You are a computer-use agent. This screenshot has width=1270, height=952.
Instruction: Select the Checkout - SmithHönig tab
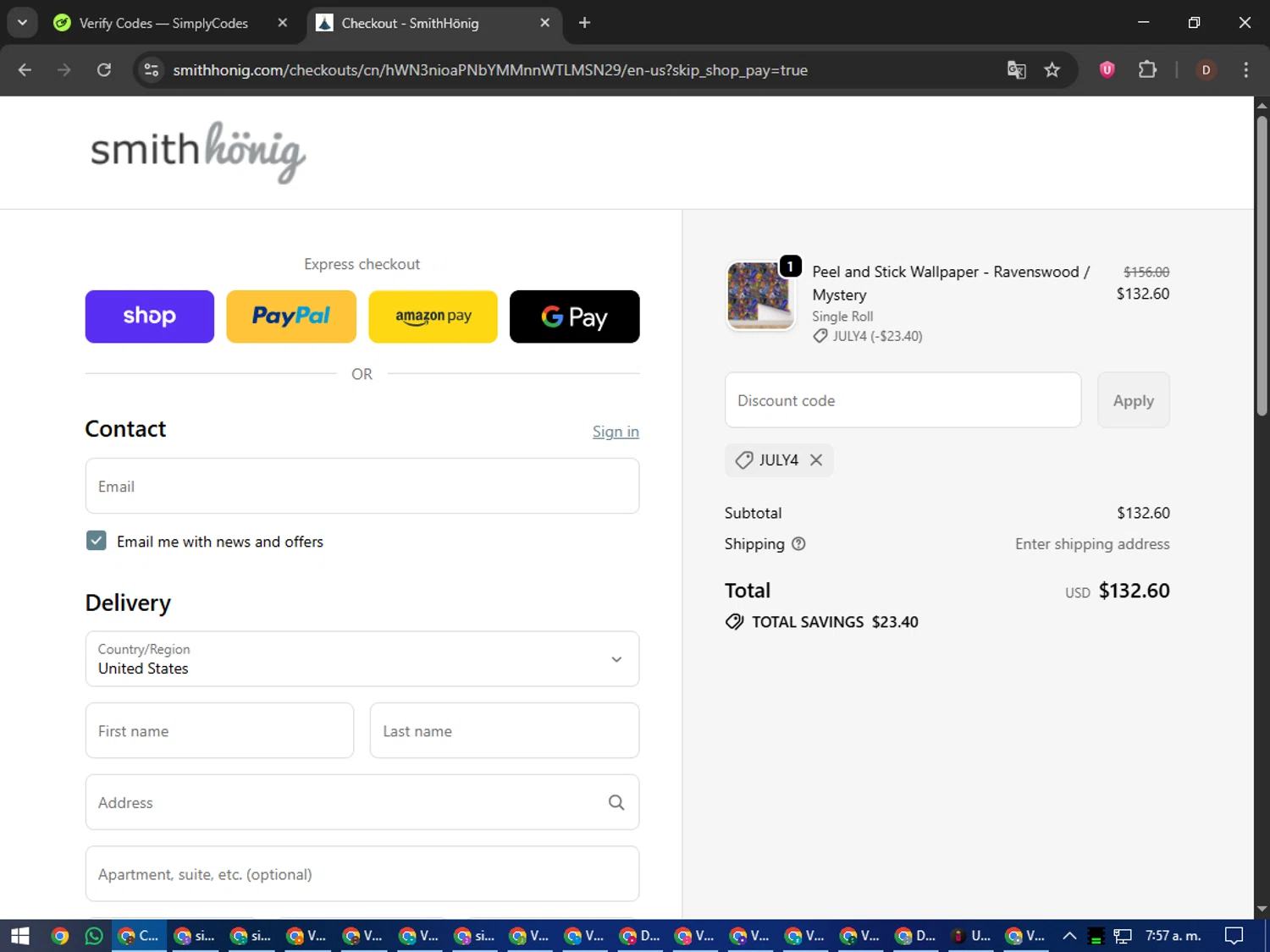tap(410, 23)
